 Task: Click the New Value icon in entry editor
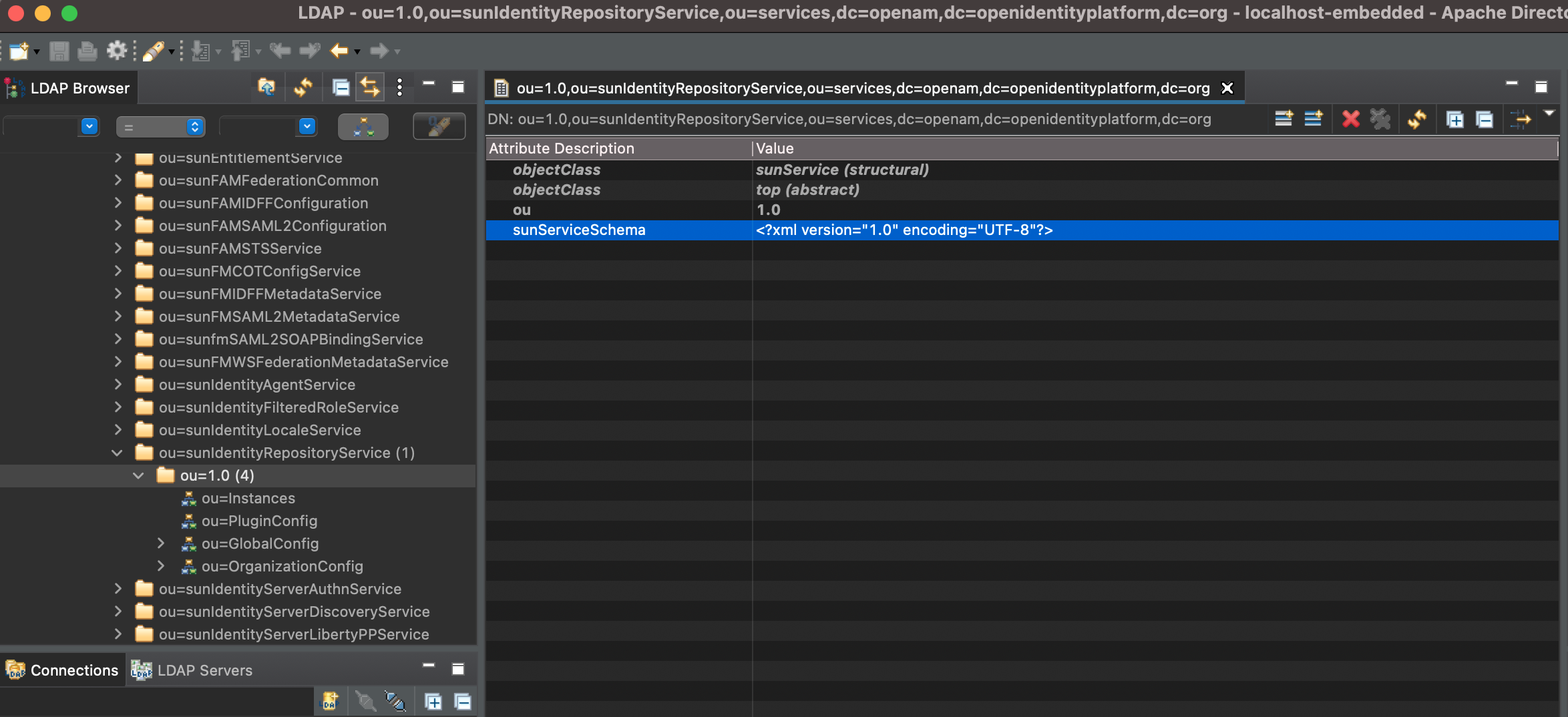point(1313,119)
